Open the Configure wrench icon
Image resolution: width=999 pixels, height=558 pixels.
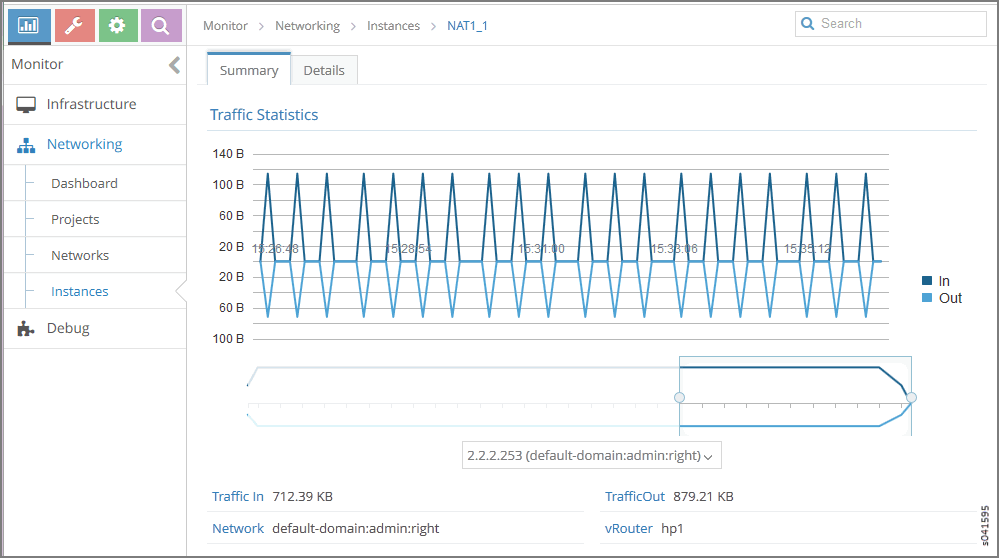pyautogui.click(x=73, y=26)
